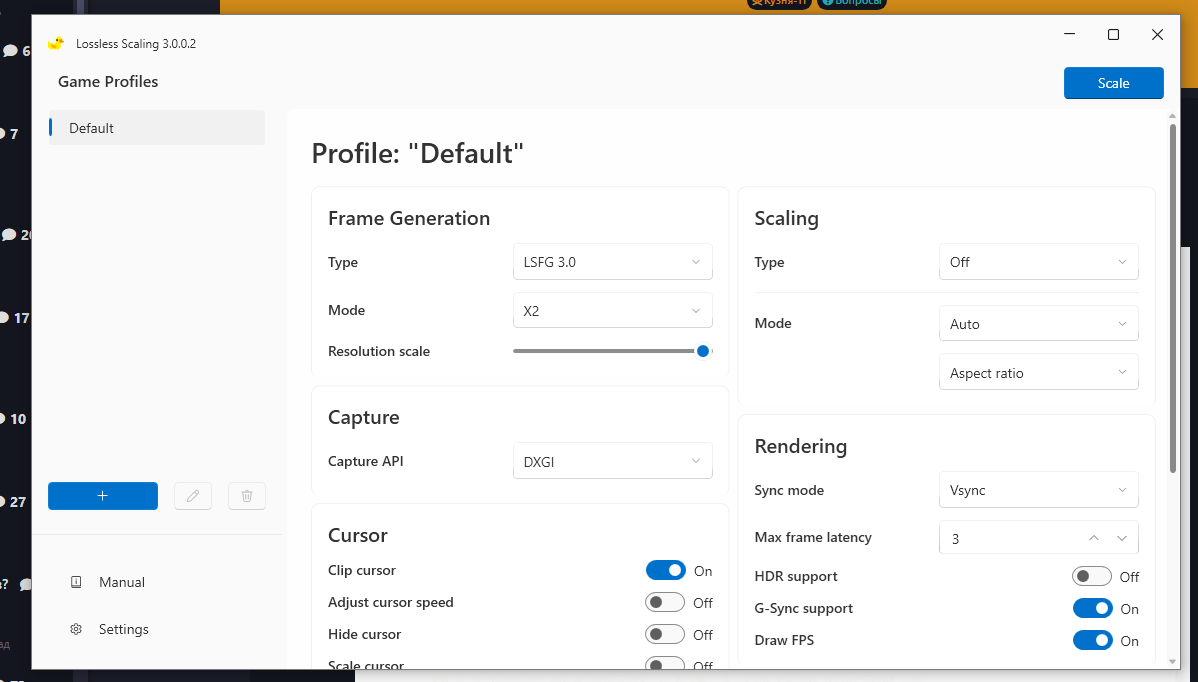Click the Lossless Scaling 3.0.0.2 title text
The height and width of the screenshot is (682, 1198).
point(136,44)
